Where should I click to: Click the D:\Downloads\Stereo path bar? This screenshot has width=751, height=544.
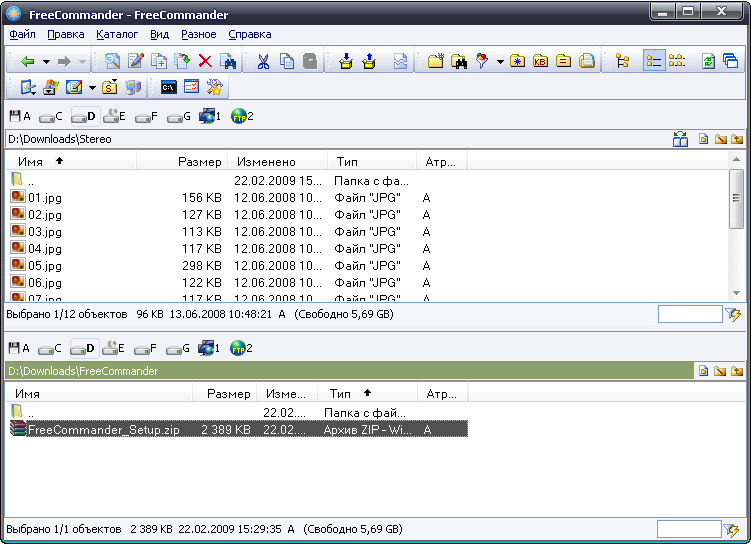[x=338, y=139]
